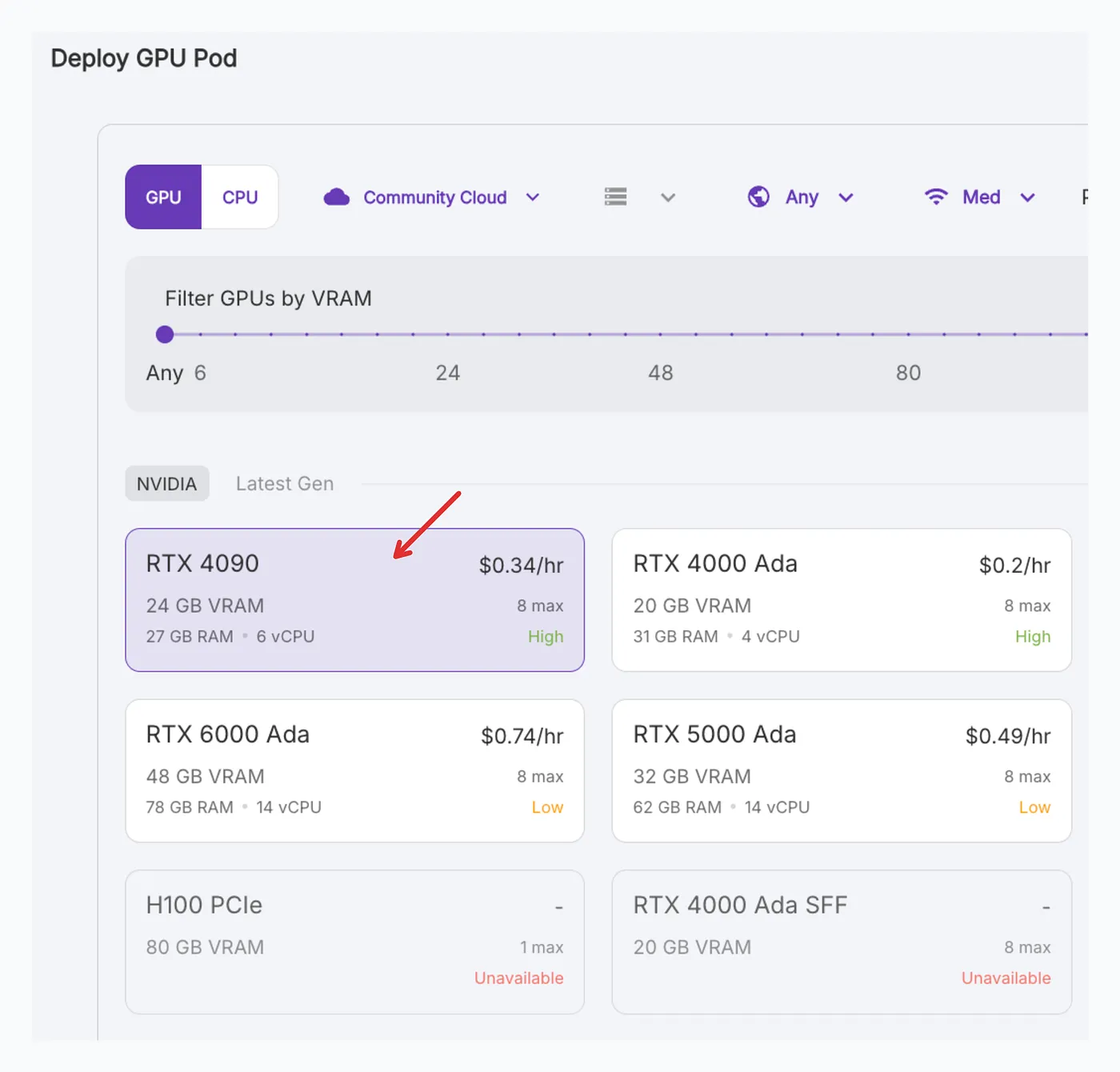The width and height of the screenshot is (1120, 1072).
Task: Click the H100 PCIe unavailable card
Action: point(354,942)
